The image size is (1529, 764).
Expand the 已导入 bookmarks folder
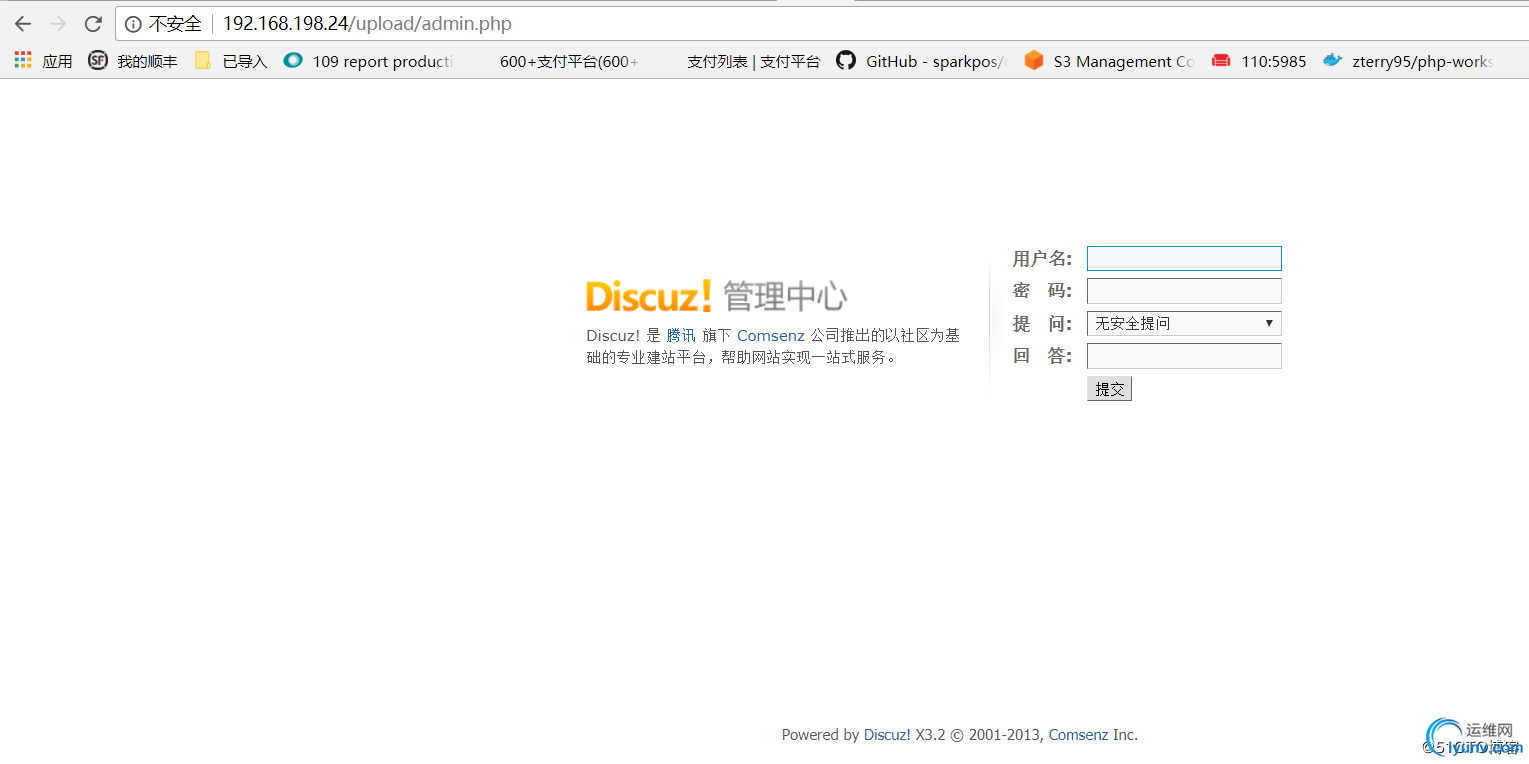click(x=231, y=61)
